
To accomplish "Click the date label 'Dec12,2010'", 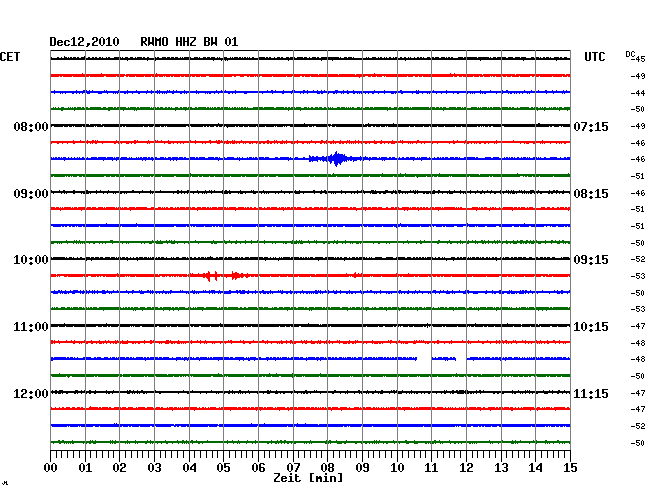I will click(x=84, y=42).
